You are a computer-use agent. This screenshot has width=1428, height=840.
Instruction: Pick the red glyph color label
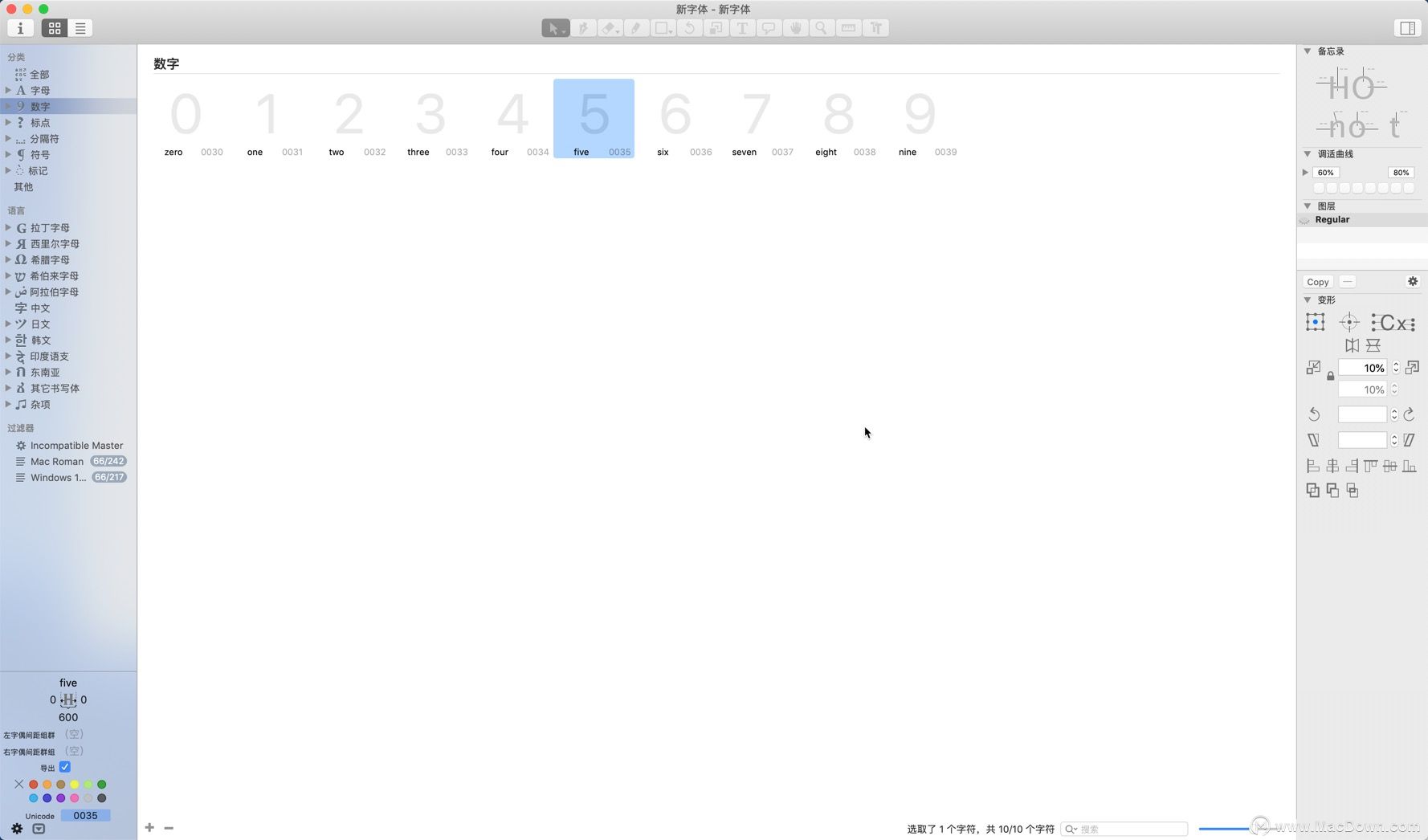click(34, 785)
